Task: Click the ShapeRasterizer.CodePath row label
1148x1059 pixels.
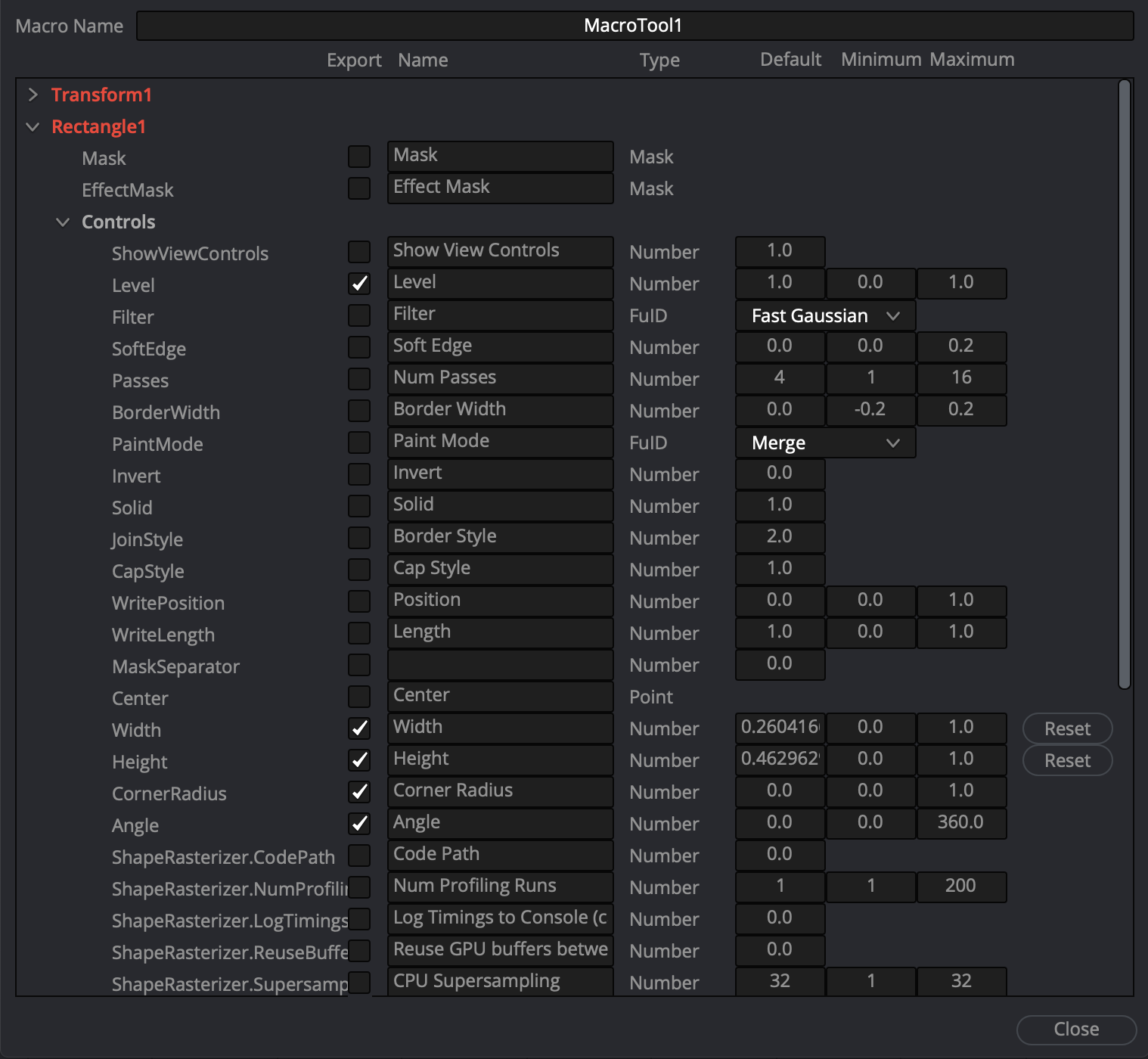Action: (x=223, y=857)
